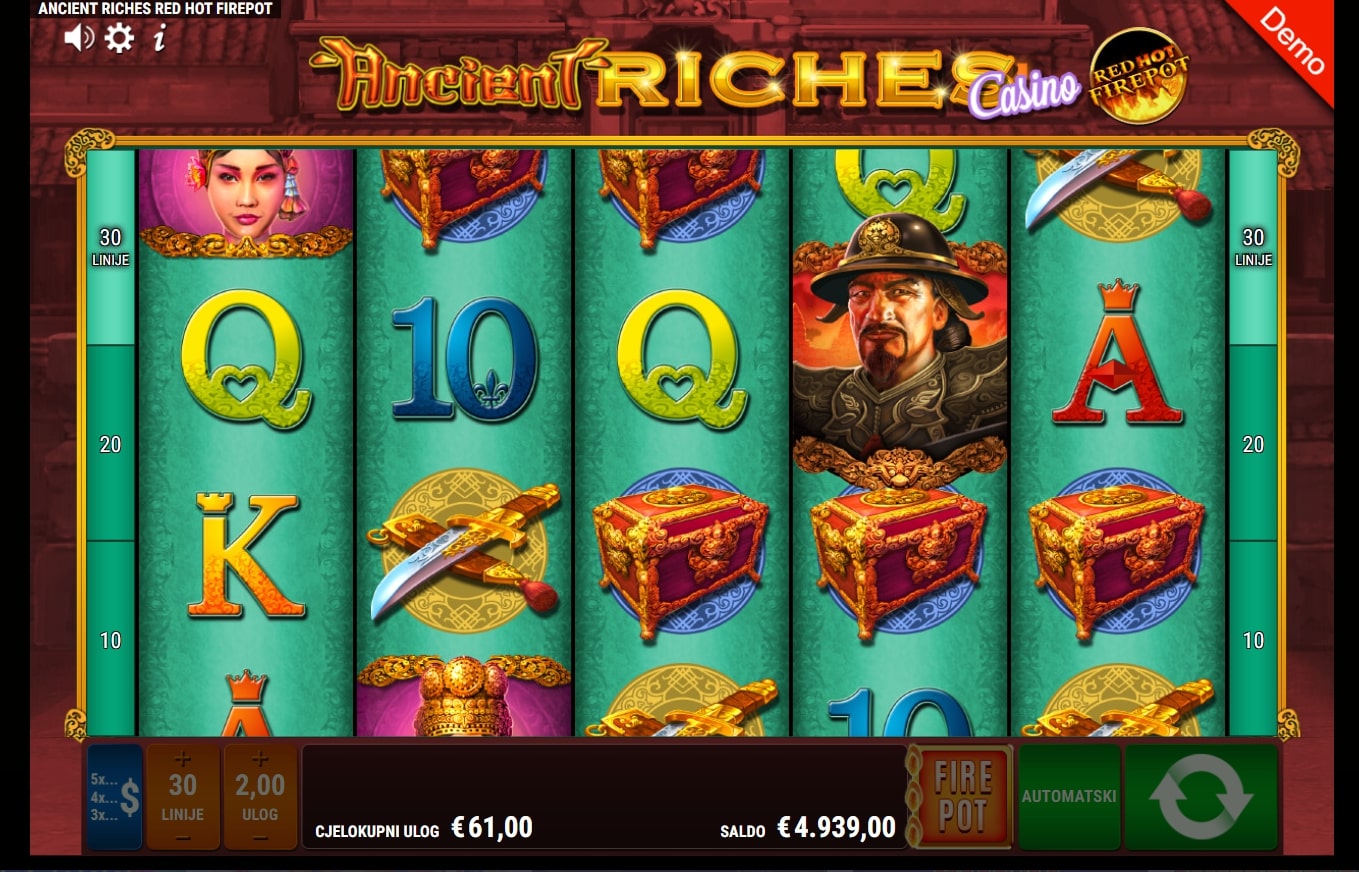This screenshot has height=872, width=1359.
Task: Select the 20 lines marker on left
Action: pos(110,444)
